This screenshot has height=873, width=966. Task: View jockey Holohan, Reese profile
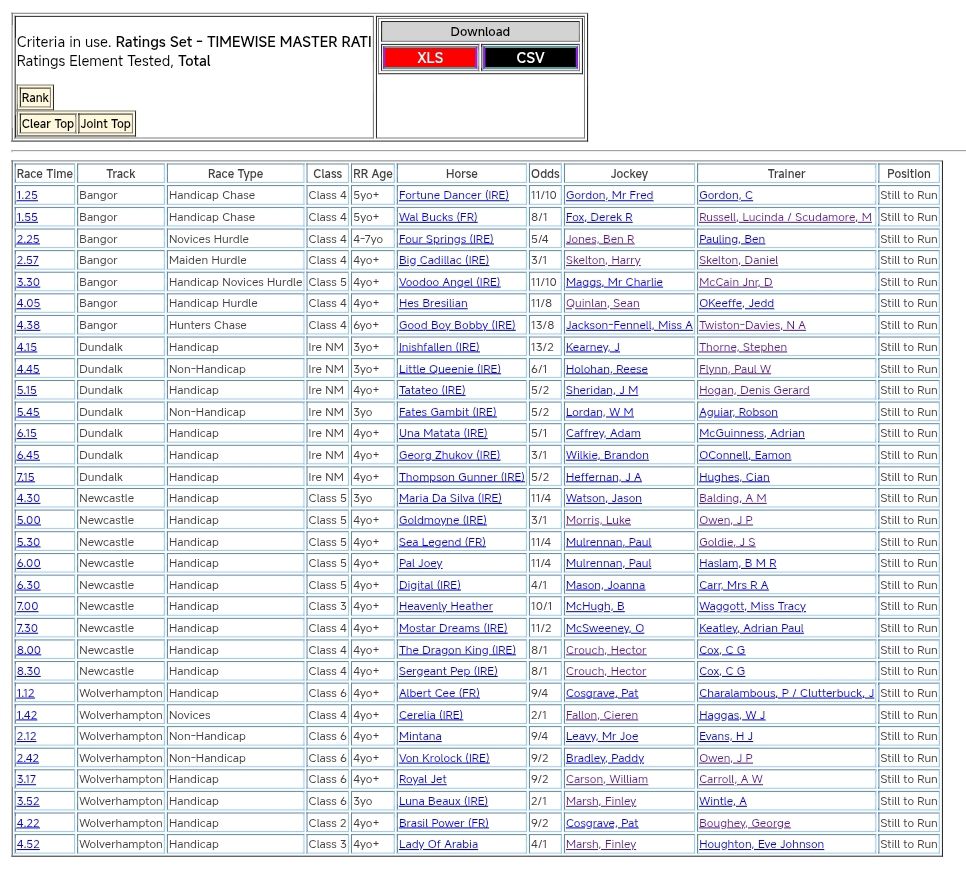[x=606, y=370]
